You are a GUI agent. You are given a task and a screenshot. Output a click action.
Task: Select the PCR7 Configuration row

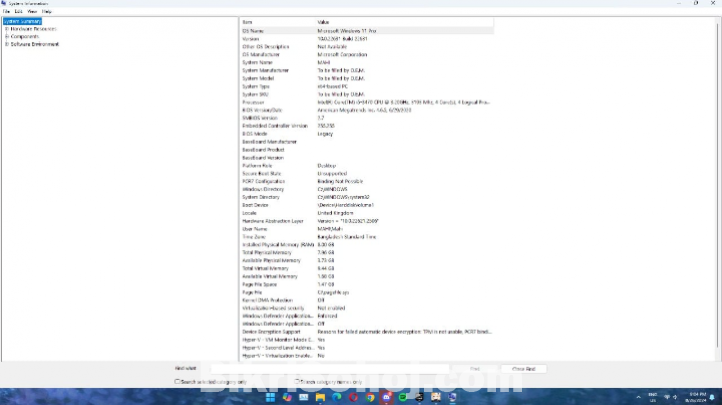367,181
